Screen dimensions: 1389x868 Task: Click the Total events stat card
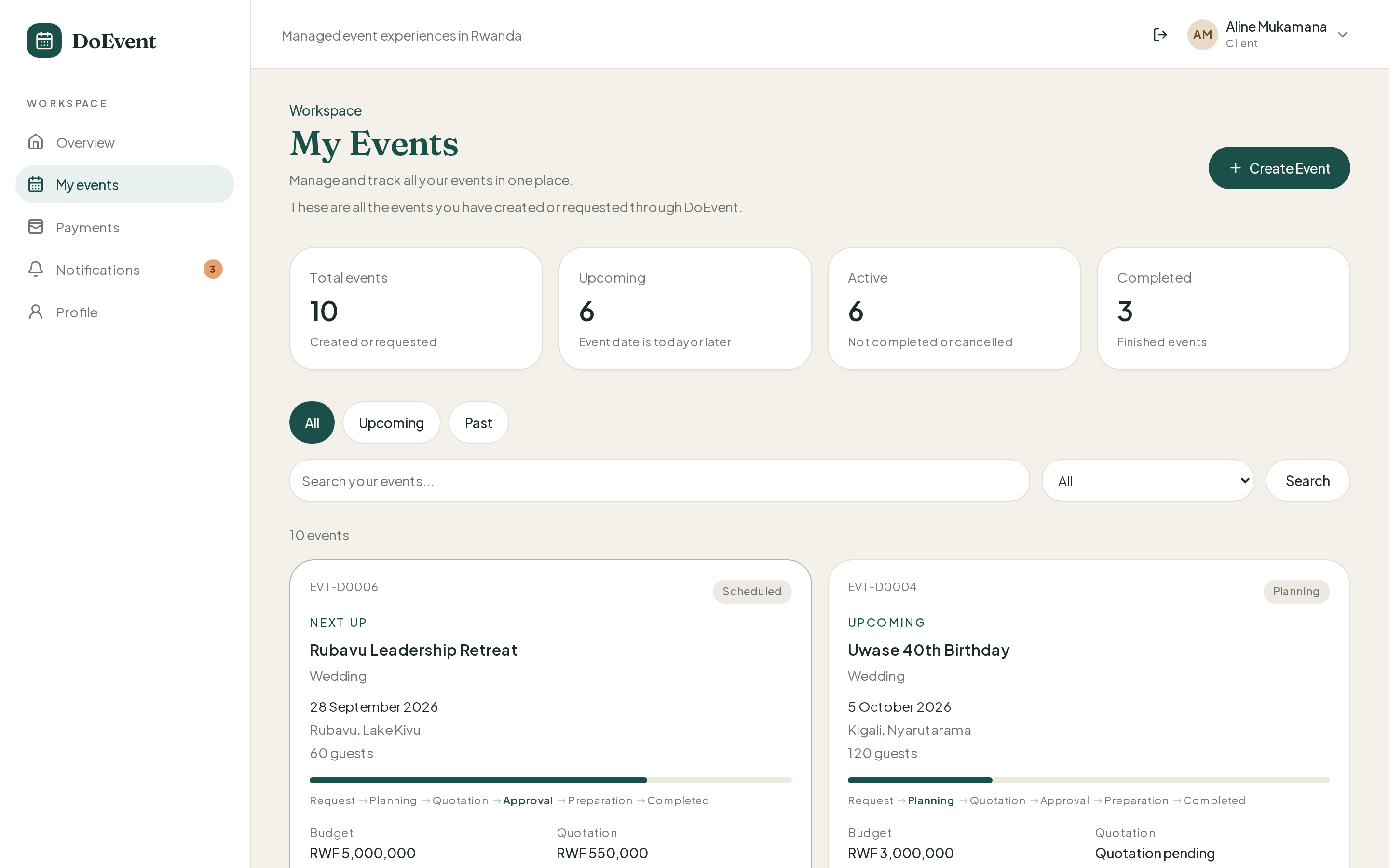(416, 309)
